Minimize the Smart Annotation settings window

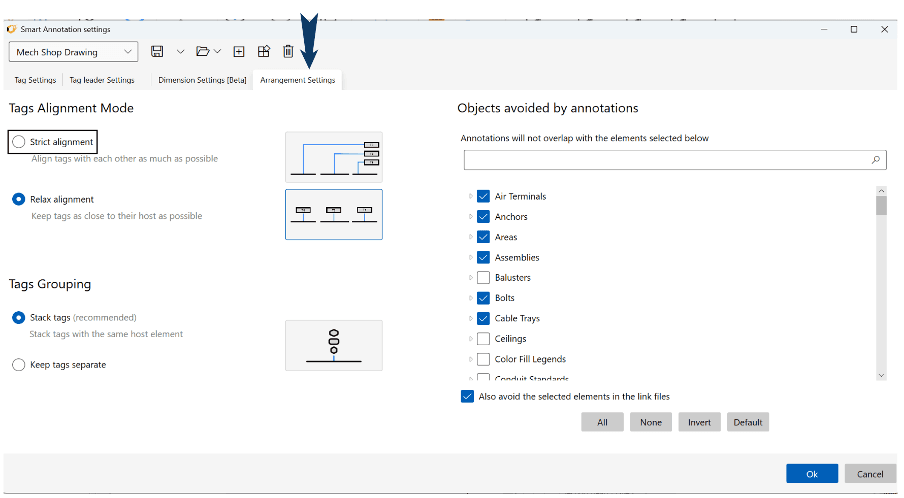[824, 29]
